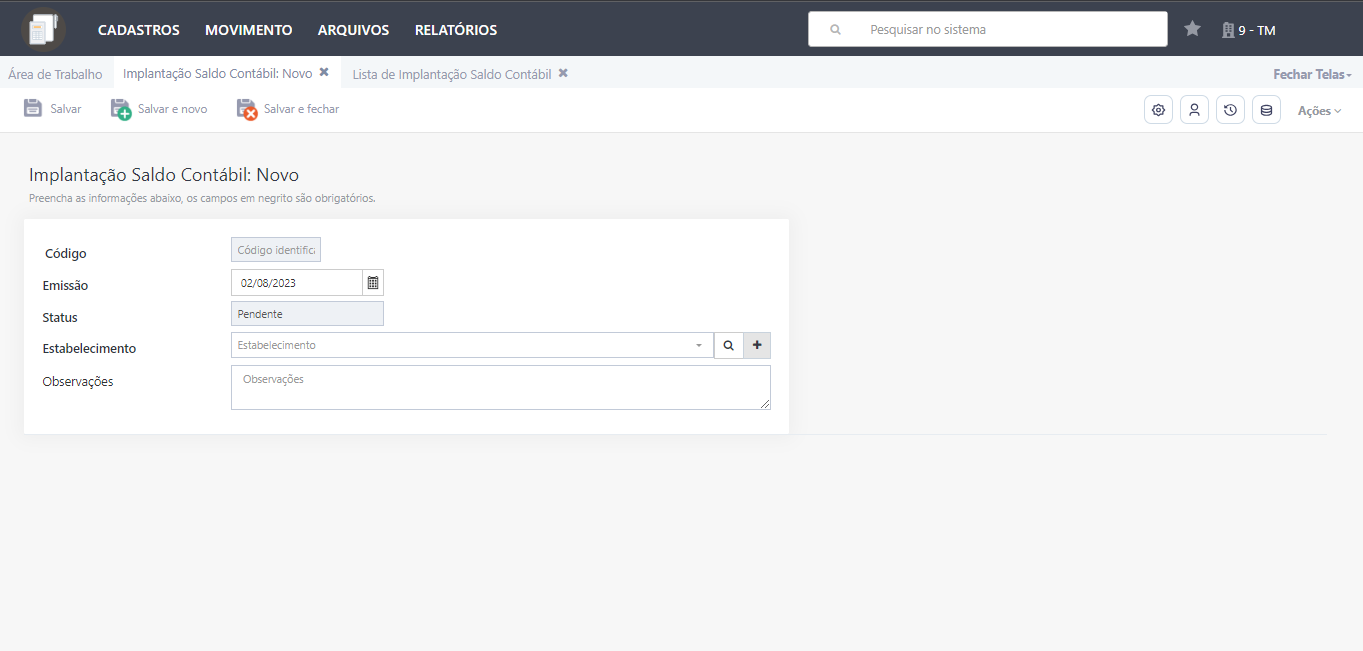
Task: Open the RELATÓRIOS menu
Action: pos(456,30)
